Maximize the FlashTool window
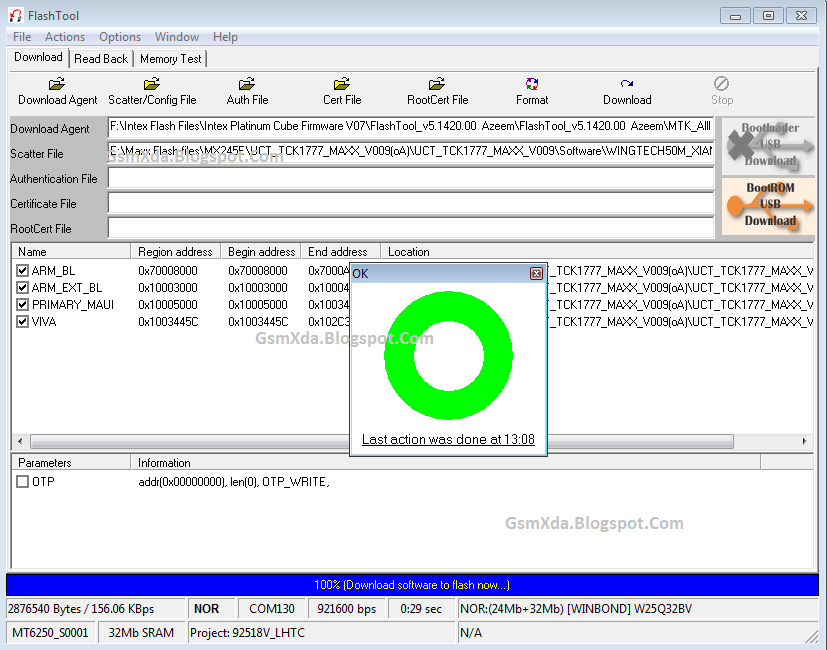827x650 pixels. coord(768,16)
